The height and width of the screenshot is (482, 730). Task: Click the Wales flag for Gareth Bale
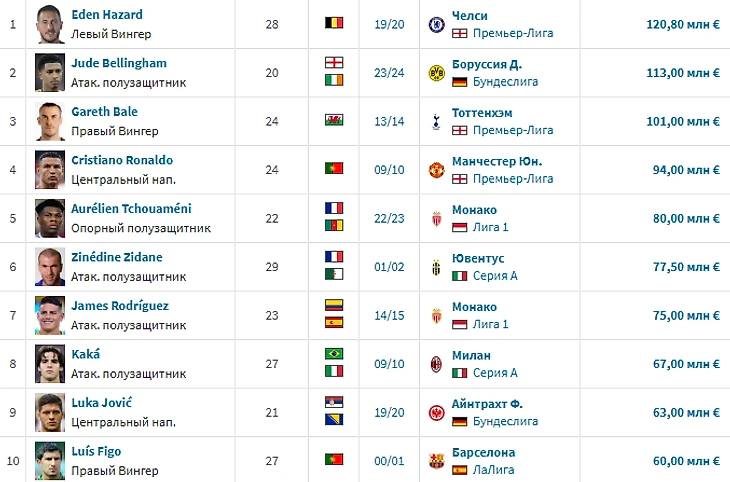pyautogui.click(x=334, y=120)
